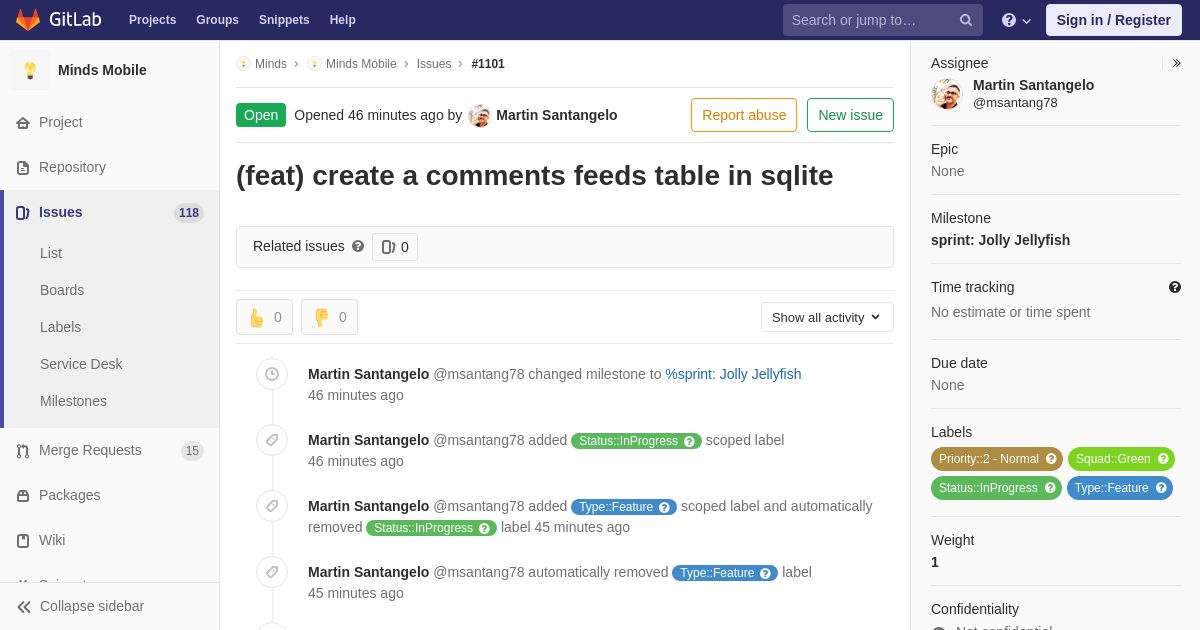This screenshot has height=630, width=1200.
Task: Click the Related issues help icon
Action: (x=358, y=246)
